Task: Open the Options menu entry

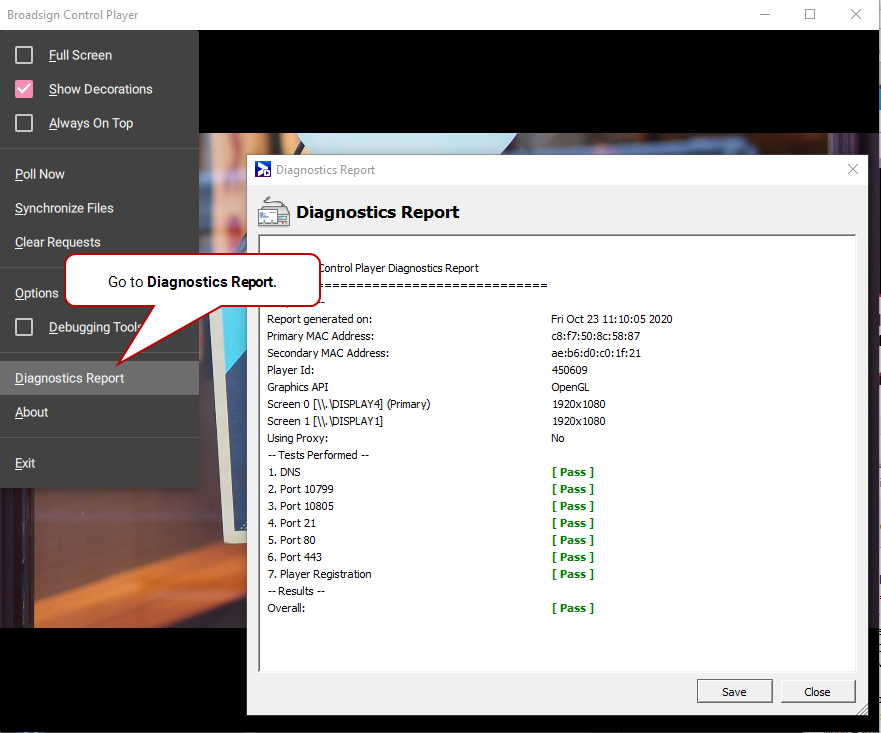Action: pos(37,293)
